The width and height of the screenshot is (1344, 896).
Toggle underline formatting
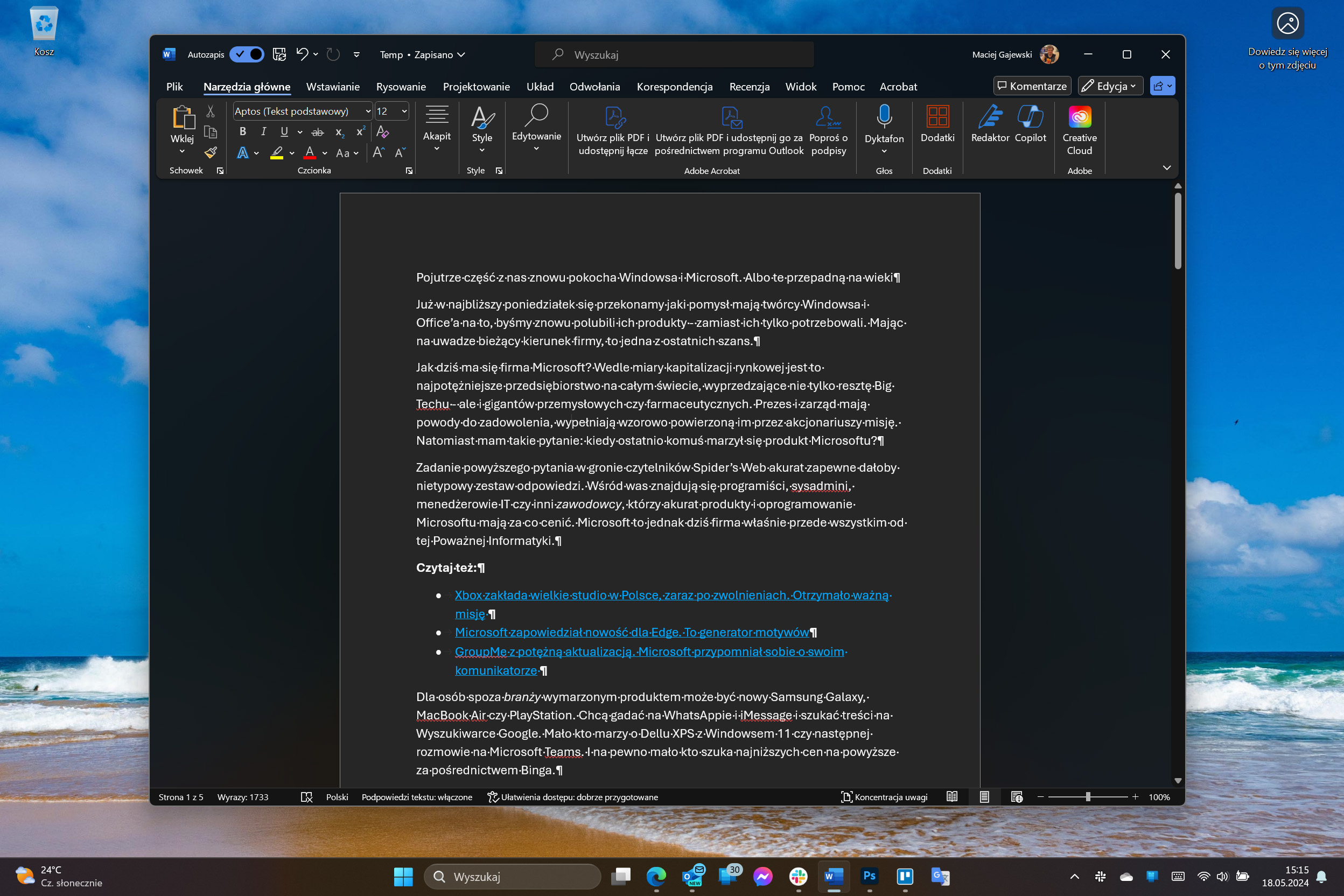point(284,132)
